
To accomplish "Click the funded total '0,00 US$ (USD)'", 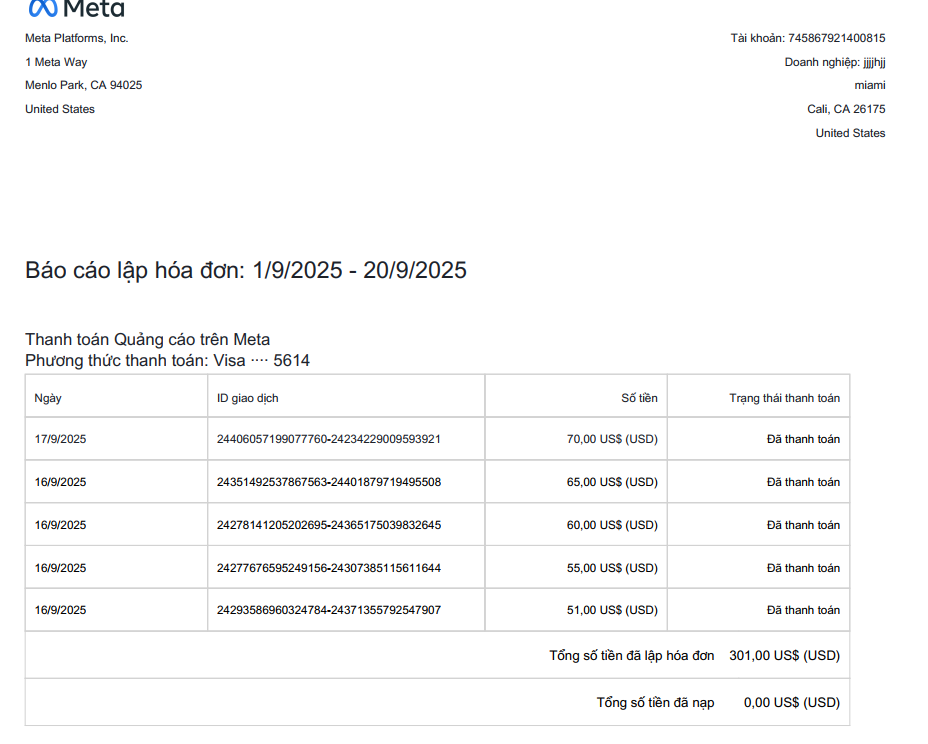I will click(792, 703).
